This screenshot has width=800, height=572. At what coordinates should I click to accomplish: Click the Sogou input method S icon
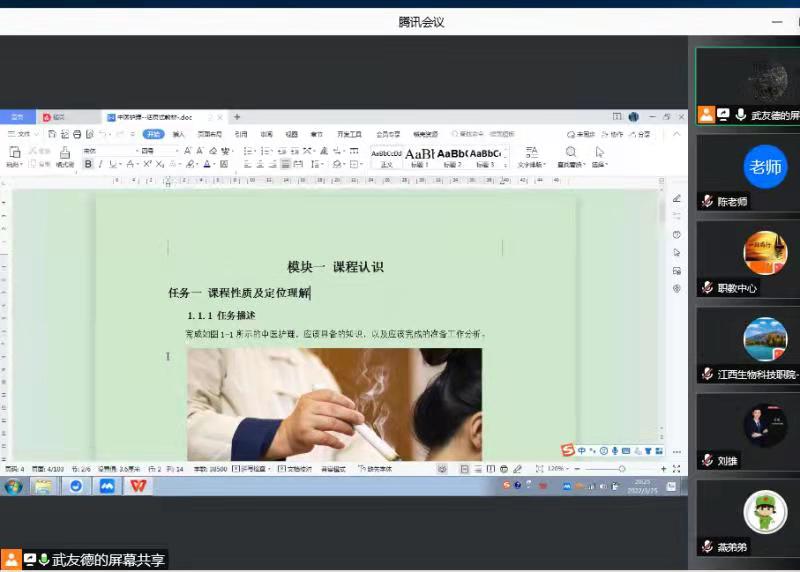coord(567,451)
